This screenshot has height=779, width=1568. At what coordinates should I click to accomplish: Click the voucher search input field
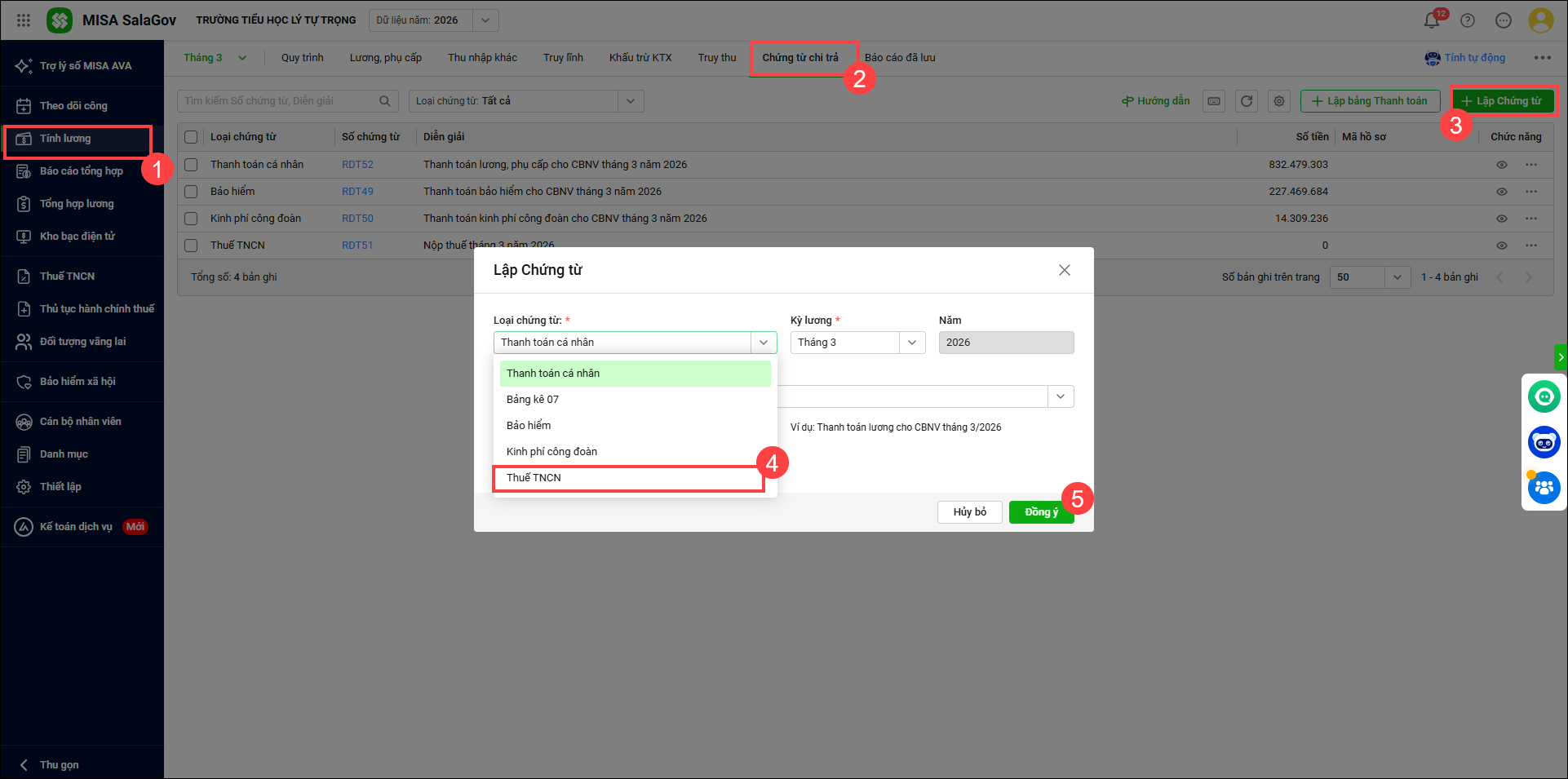pos(279,101)
